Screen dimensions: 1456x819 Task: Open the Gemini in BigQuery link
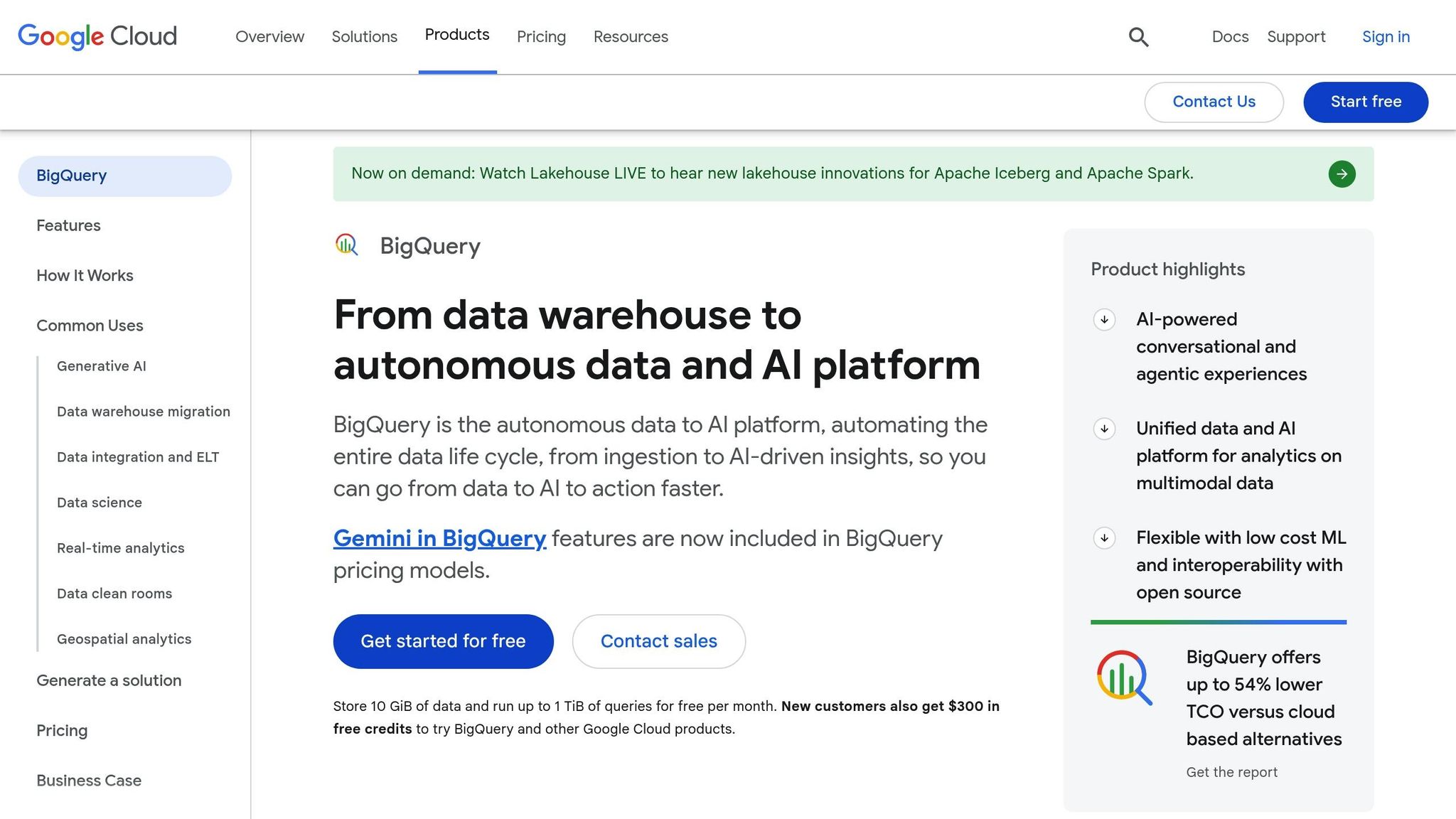439,539
